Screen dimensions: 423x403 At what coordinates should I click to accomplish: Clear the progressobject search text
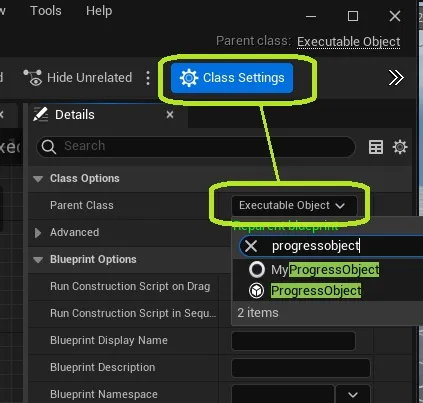[x=251, y=246]
